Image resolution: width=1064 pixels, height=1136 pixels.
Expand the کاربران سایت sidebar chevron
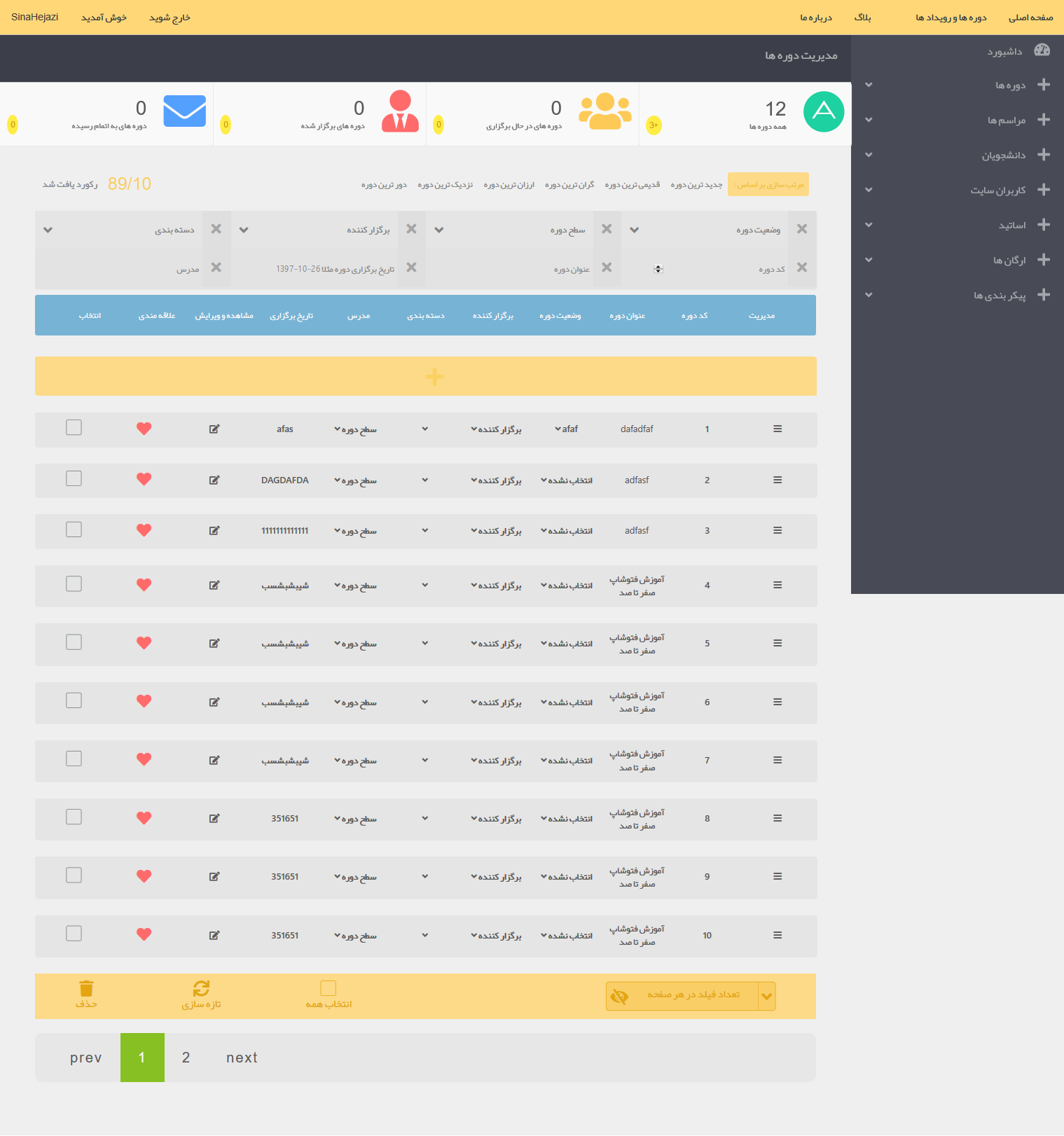[x=869, y=190]
